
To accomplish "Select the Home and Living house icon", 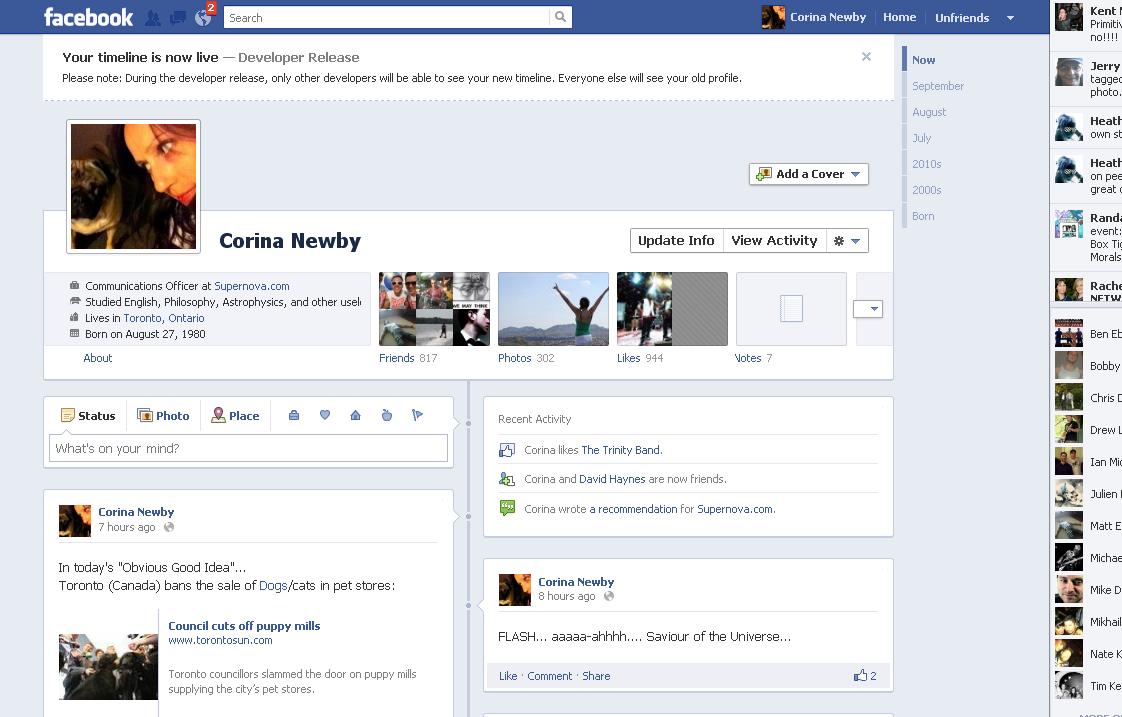I will [x=355, y=415].
